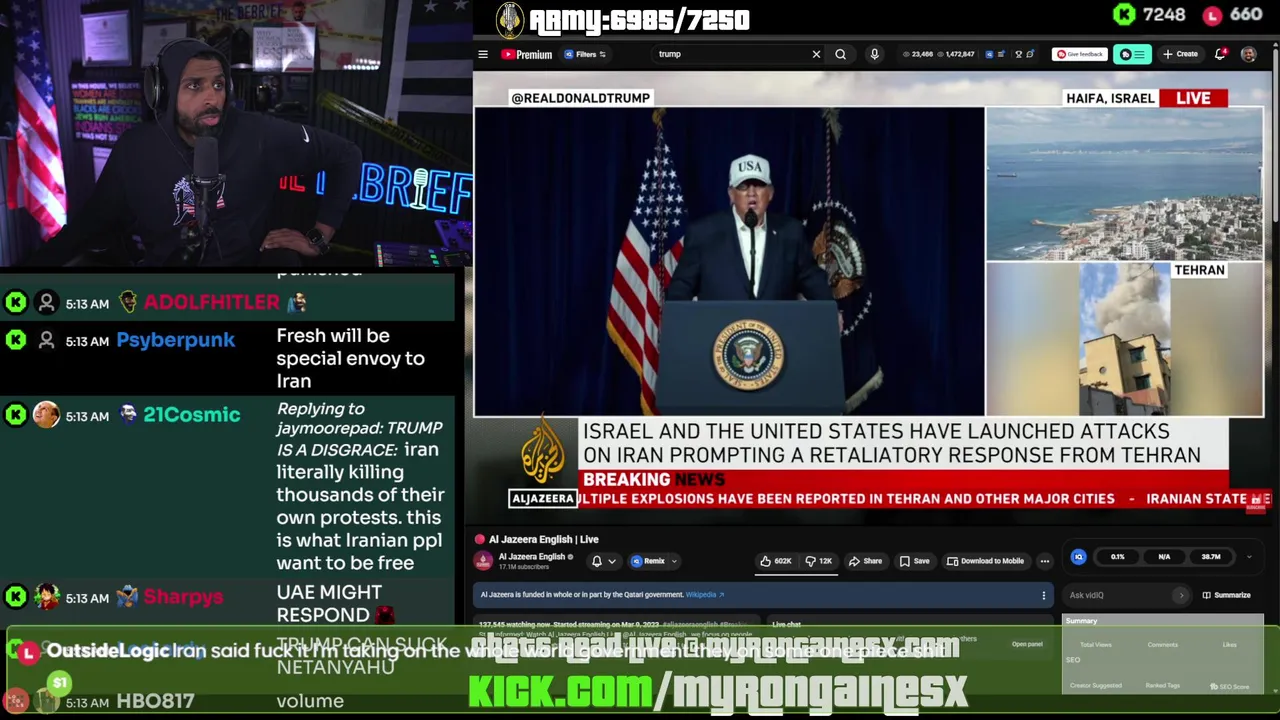Click Kick badge next to 21Cosmic message
This screenshot has width=1280, height=720.
pos(15,415)
